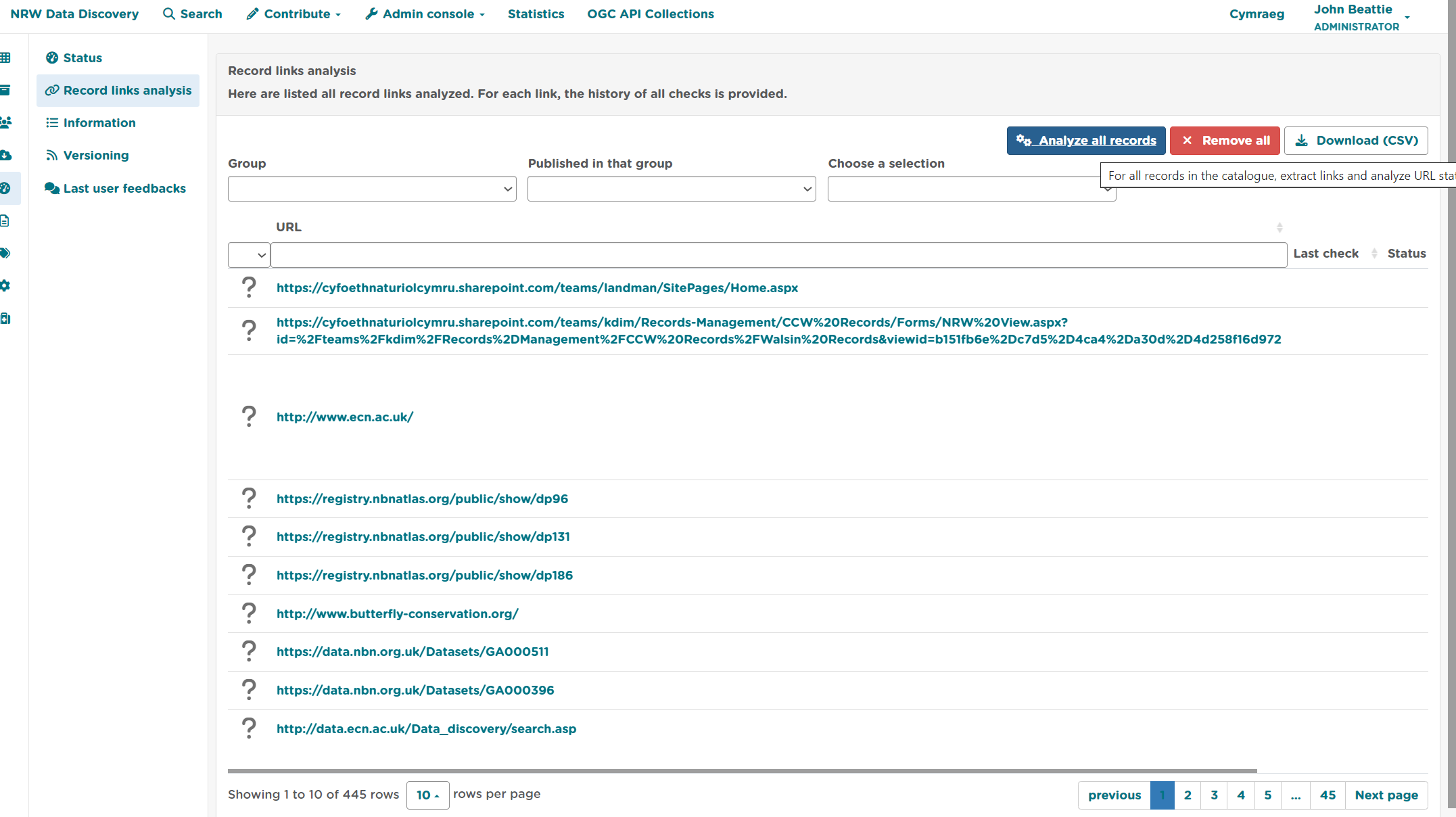Image resolution: width=1456 pixels, height=817 pixels.
Task: Open the kdim Records-Management sharepoint link
Action: [779, 331]
